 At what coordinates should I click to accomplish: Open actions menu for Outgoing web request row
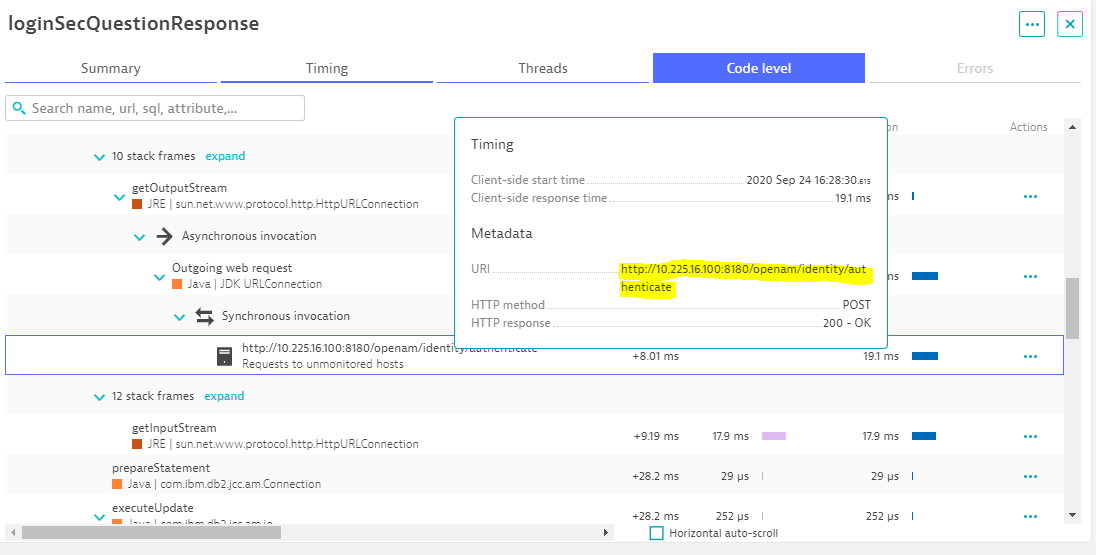point(1030,276)
